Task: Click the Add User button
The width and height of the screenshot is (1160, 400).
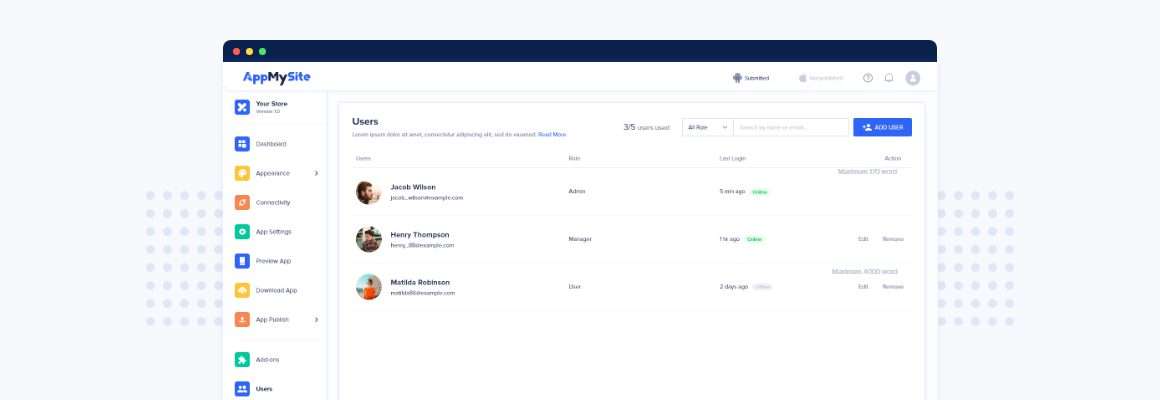Action: (882, 127)
